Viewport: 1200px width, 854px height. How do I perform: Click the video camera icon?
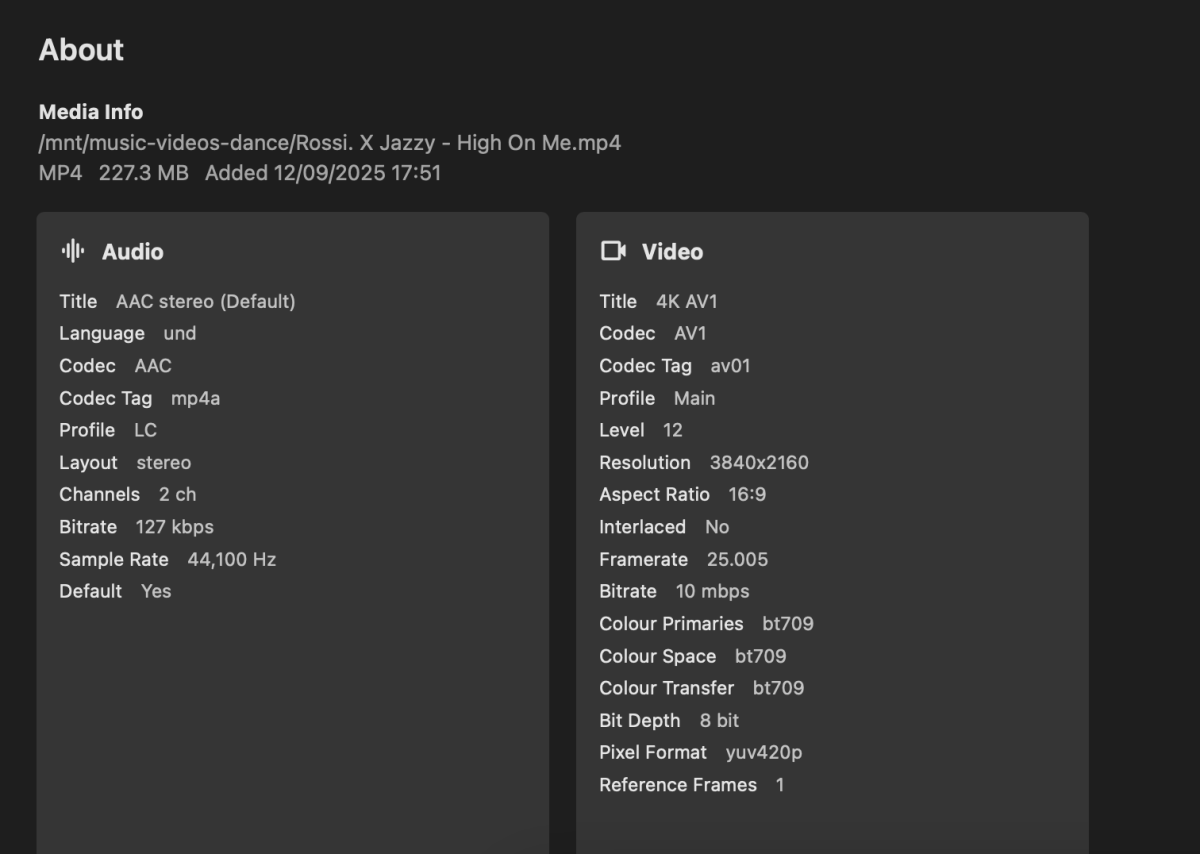coord(612,251)
